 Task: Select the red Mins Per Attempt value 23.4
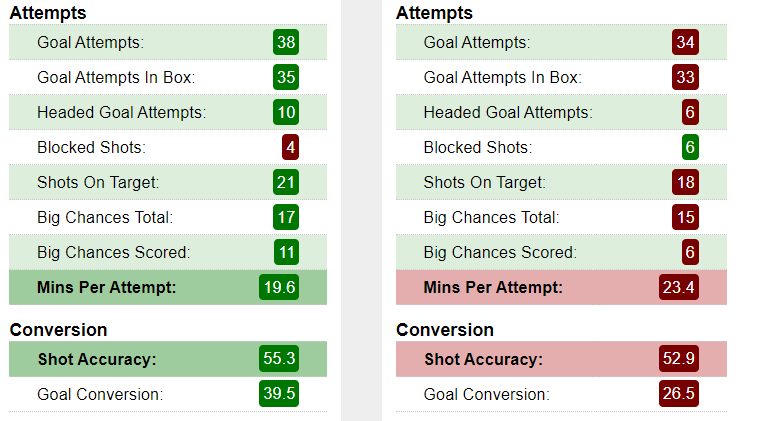(678, 287)
